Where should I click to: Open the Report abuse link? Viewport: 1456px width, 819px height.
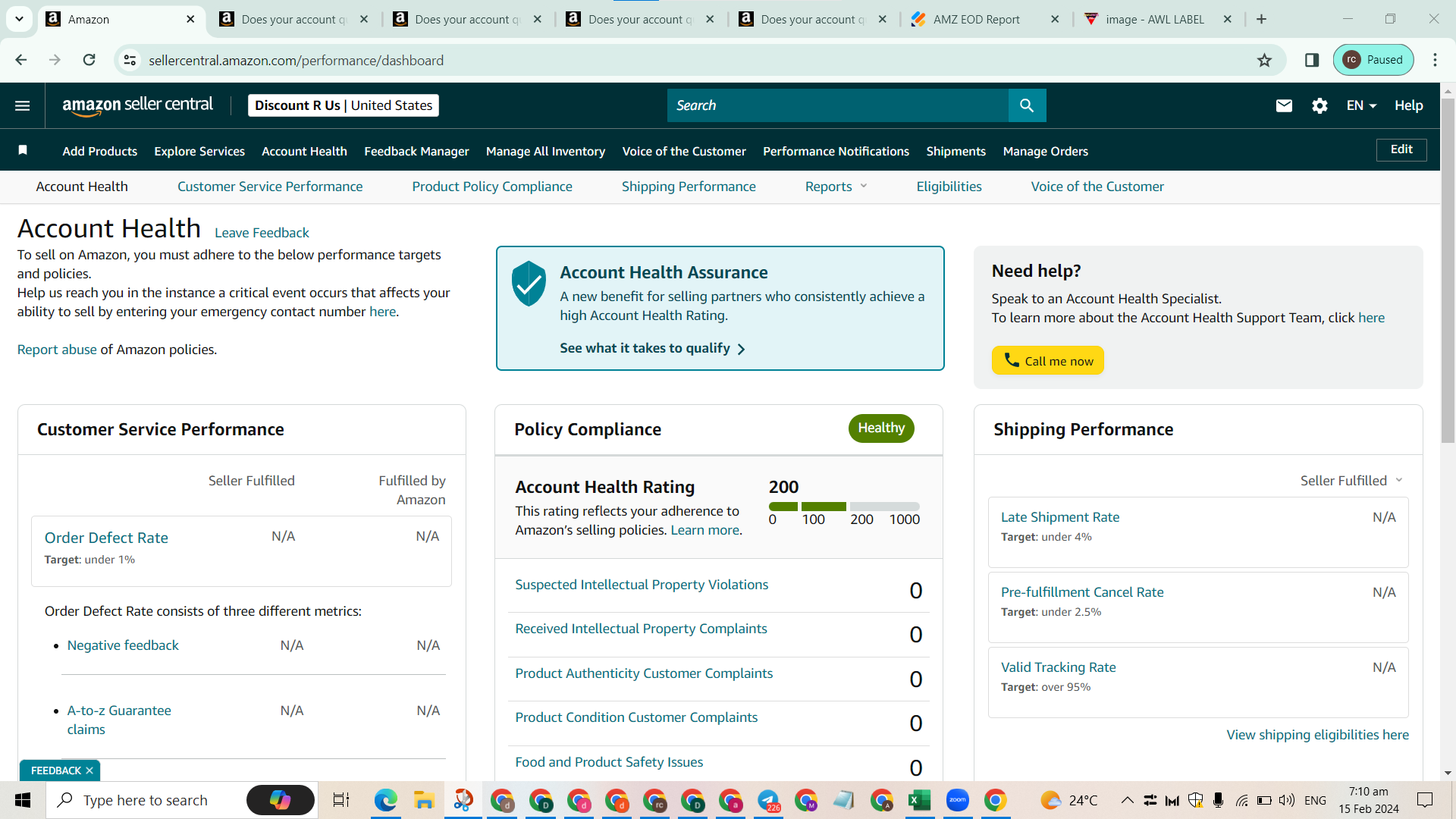tap(57, 350)
